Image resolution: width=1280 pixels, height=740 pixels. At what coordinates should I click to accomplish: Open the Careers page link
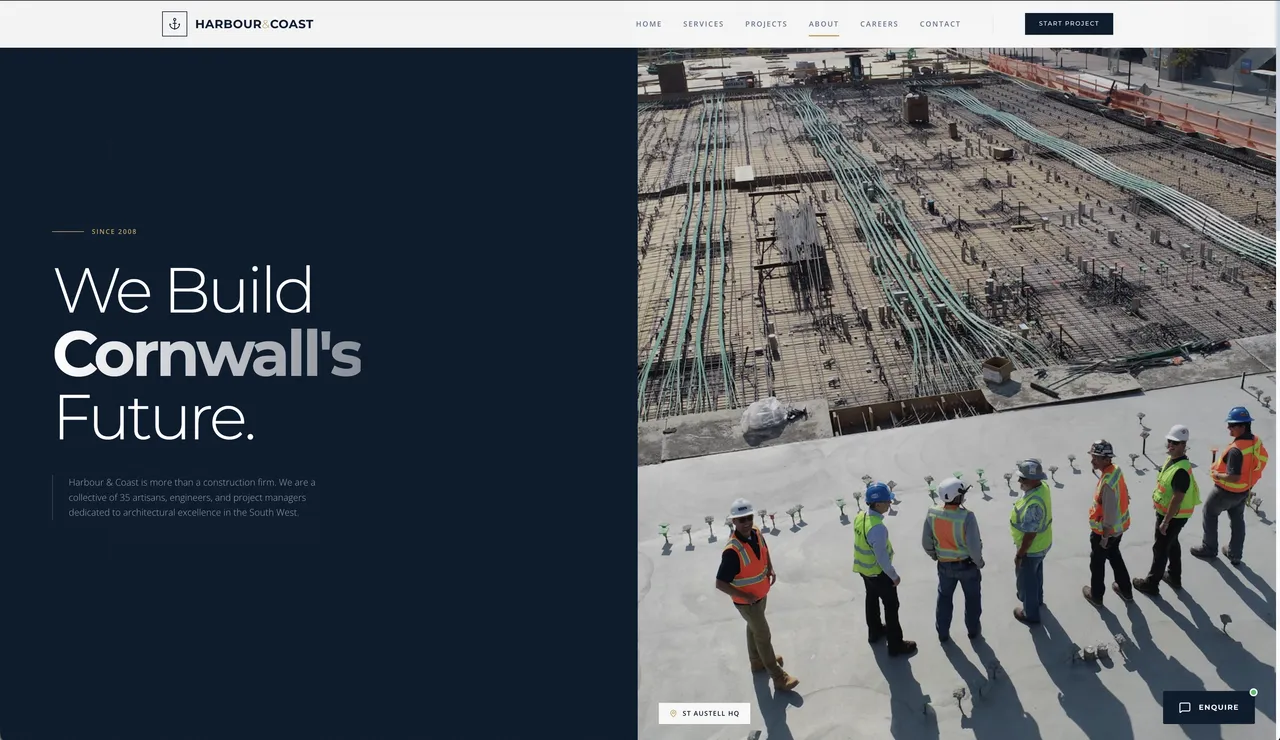pyautogui.click(x=879, y=24)
